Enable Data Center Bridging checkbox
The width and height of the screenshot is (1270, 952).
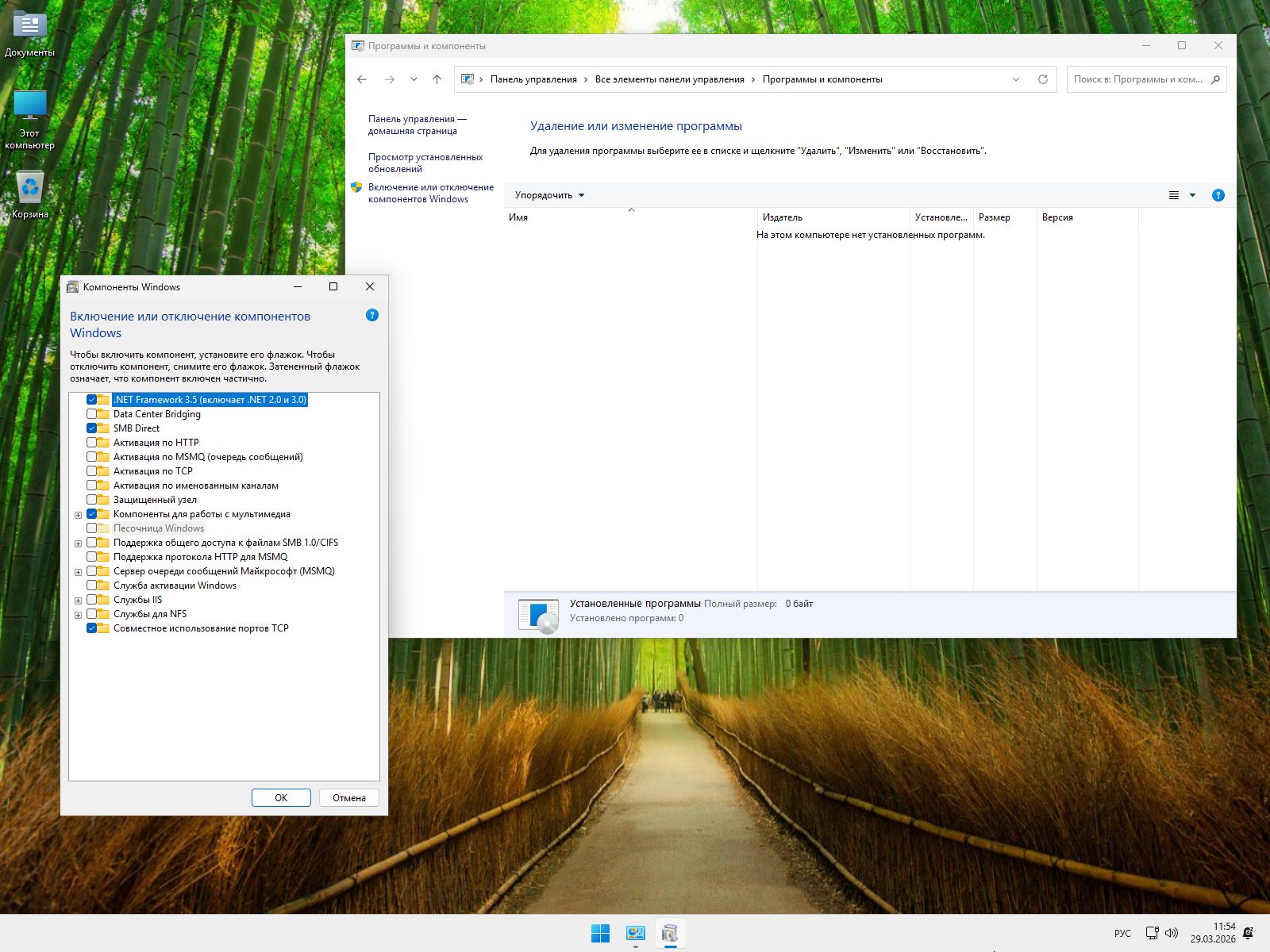[x=92, y=414]
